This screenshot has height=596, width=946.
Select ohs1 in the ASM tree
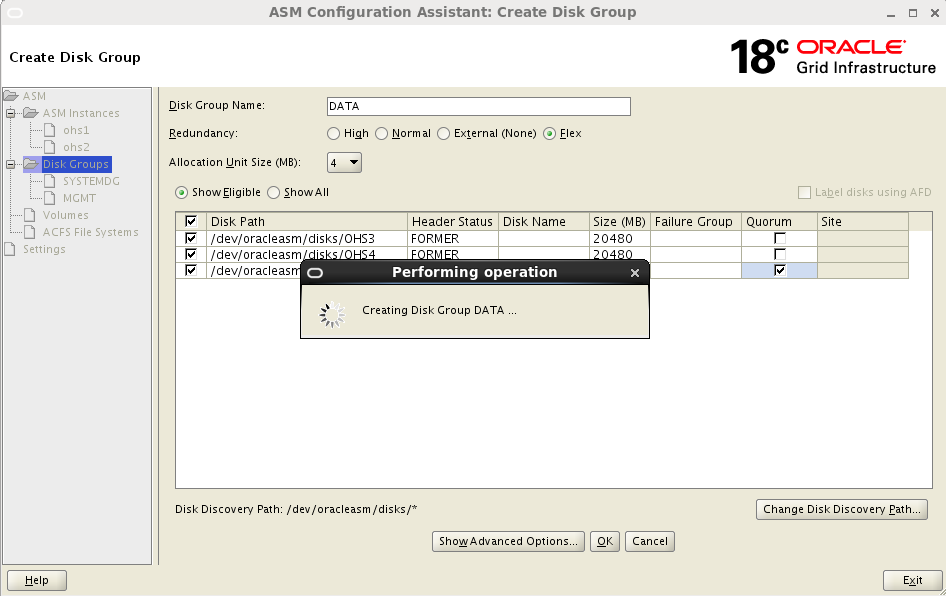coord(76,130)
